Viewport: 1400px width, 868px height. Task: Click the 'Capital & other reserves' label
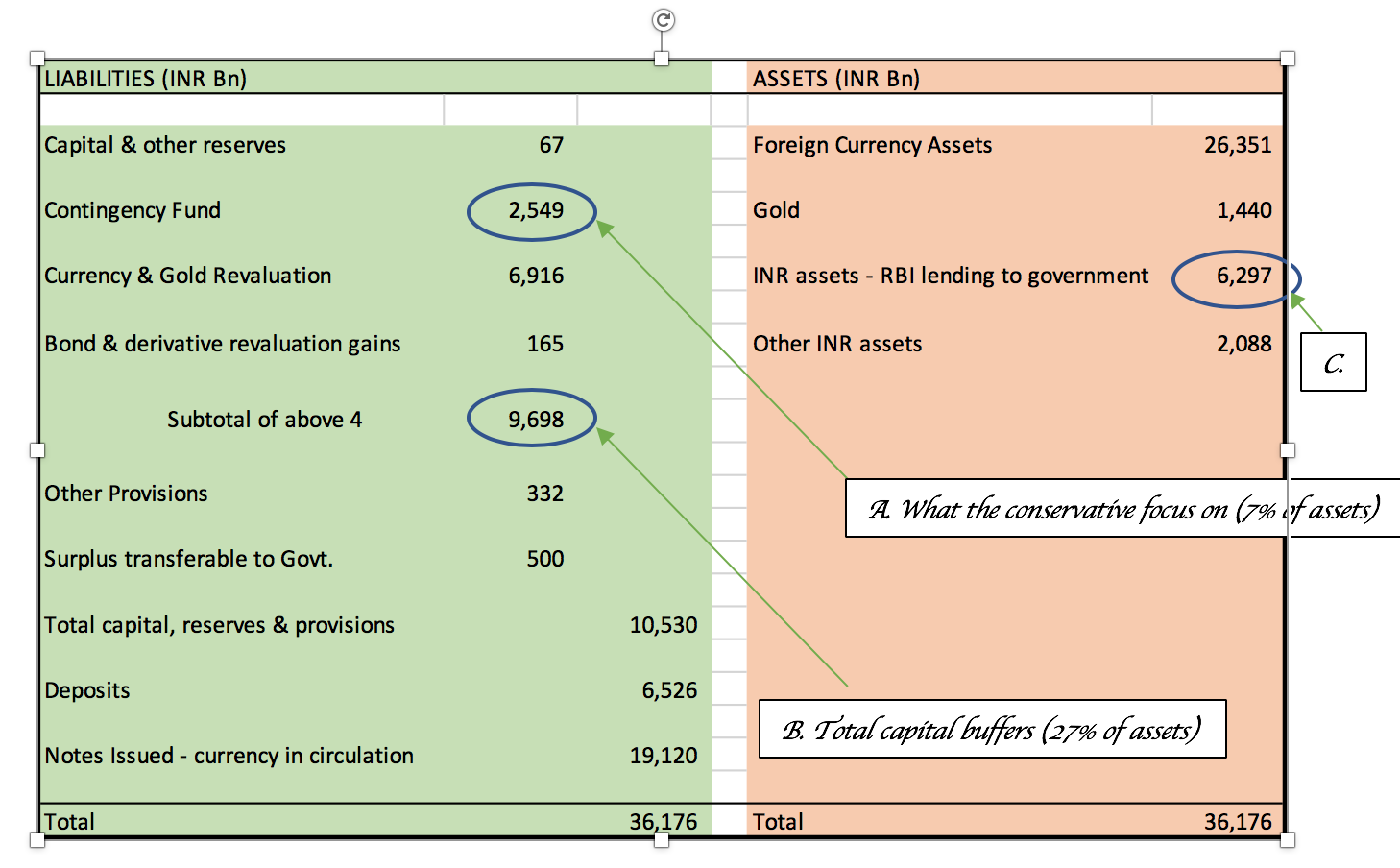point(165,145)
